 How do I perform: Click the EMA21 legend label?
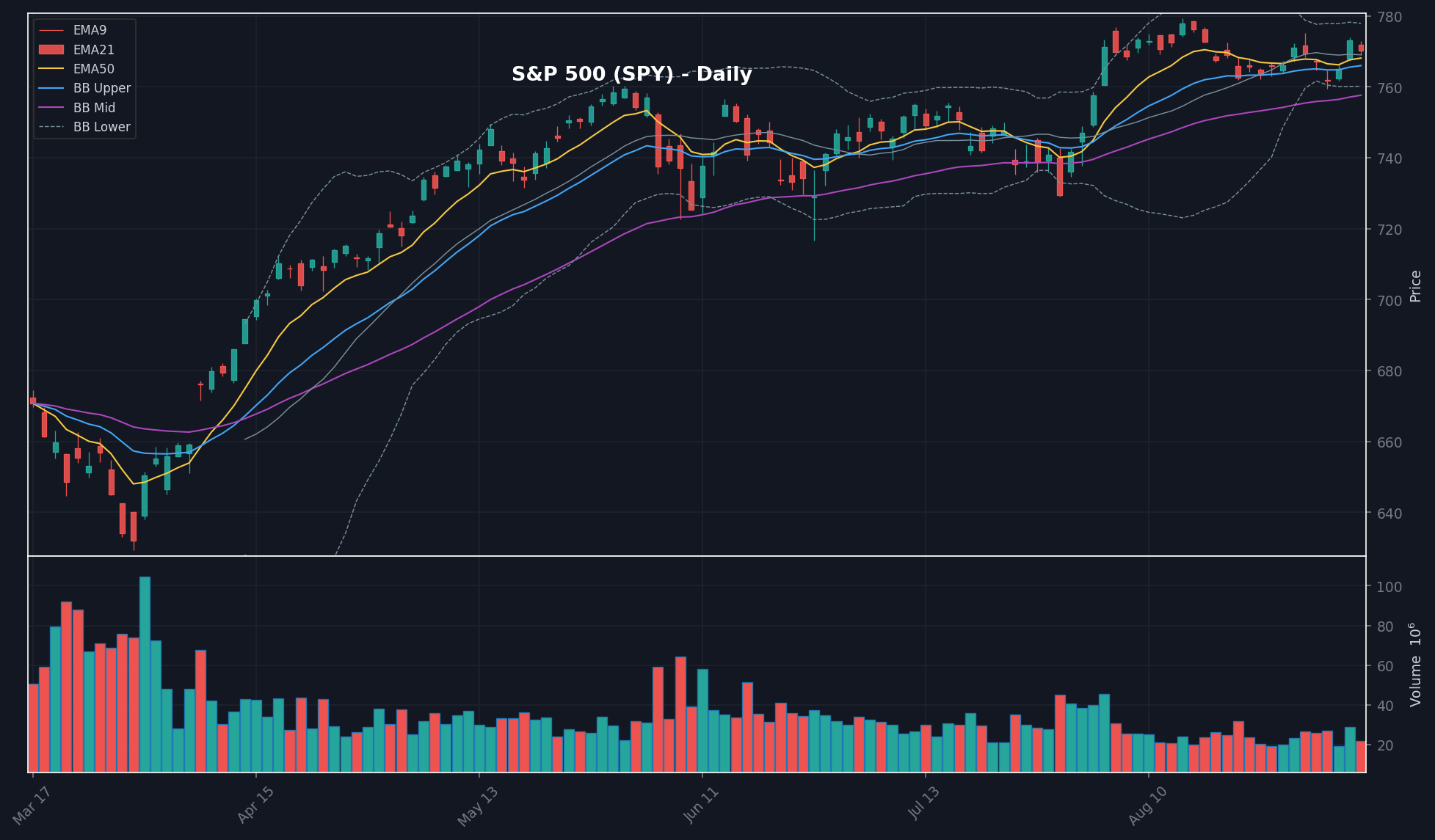94,50
